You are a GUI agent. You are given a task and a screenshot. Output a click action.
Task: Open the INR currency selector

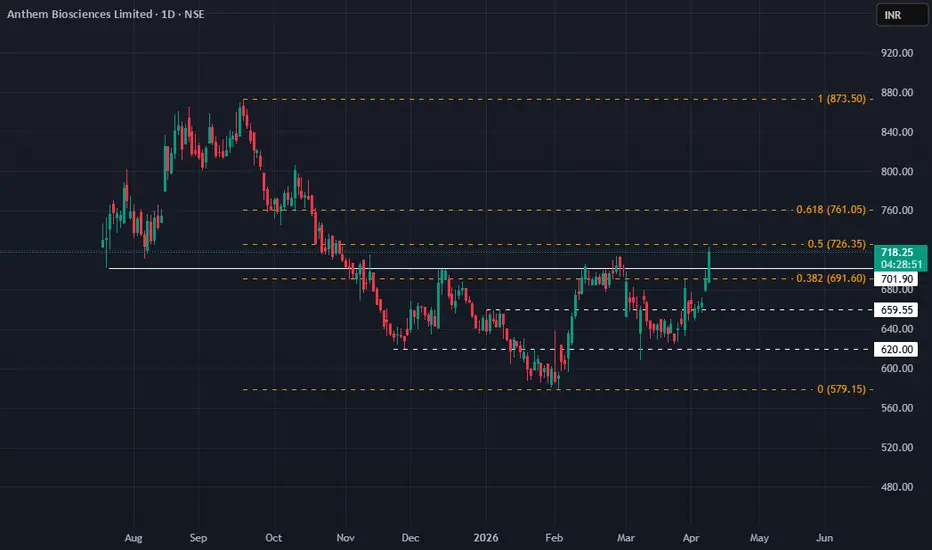pos(902,15)
